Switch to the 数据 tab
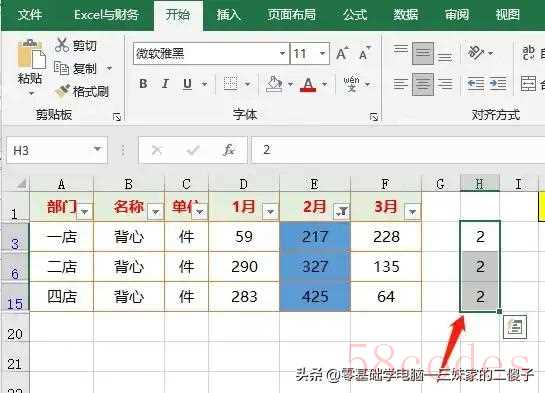 pyautogui.click(x=405, y=15)
